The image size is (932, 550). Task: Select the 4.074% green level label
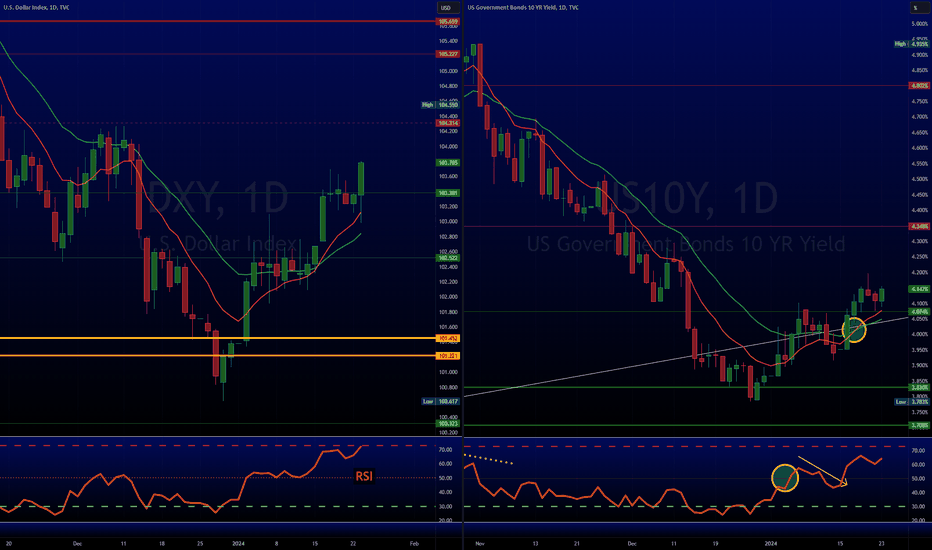click(920, 312)
